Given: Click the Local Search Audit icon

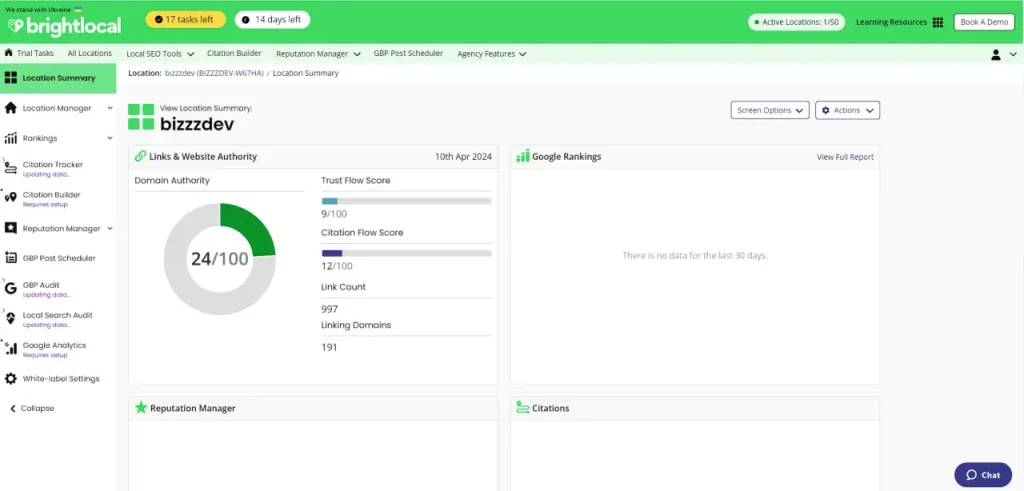Looking at the screenshot, I should click(10, 319).
